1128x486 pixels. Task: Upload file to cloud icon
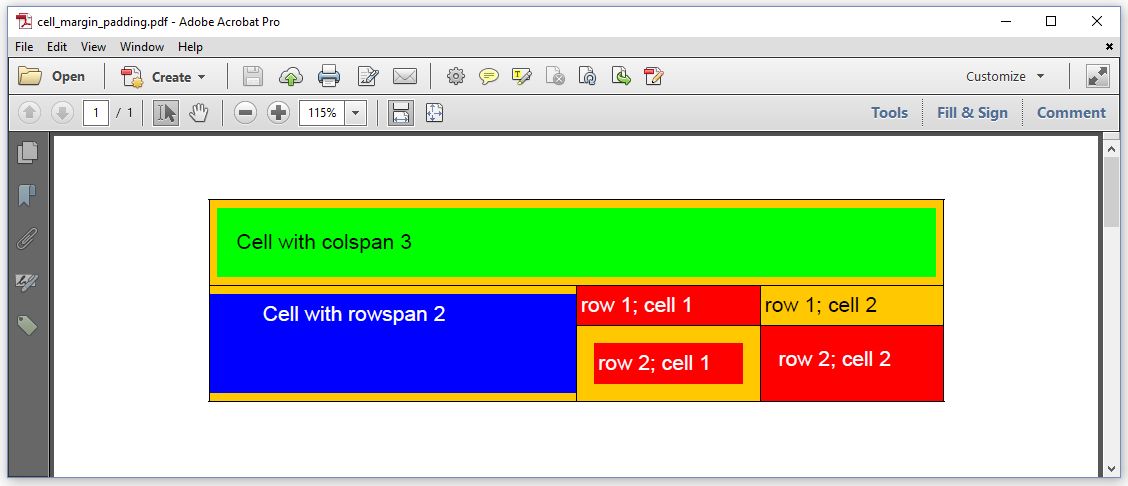click(x=291, y=76)
